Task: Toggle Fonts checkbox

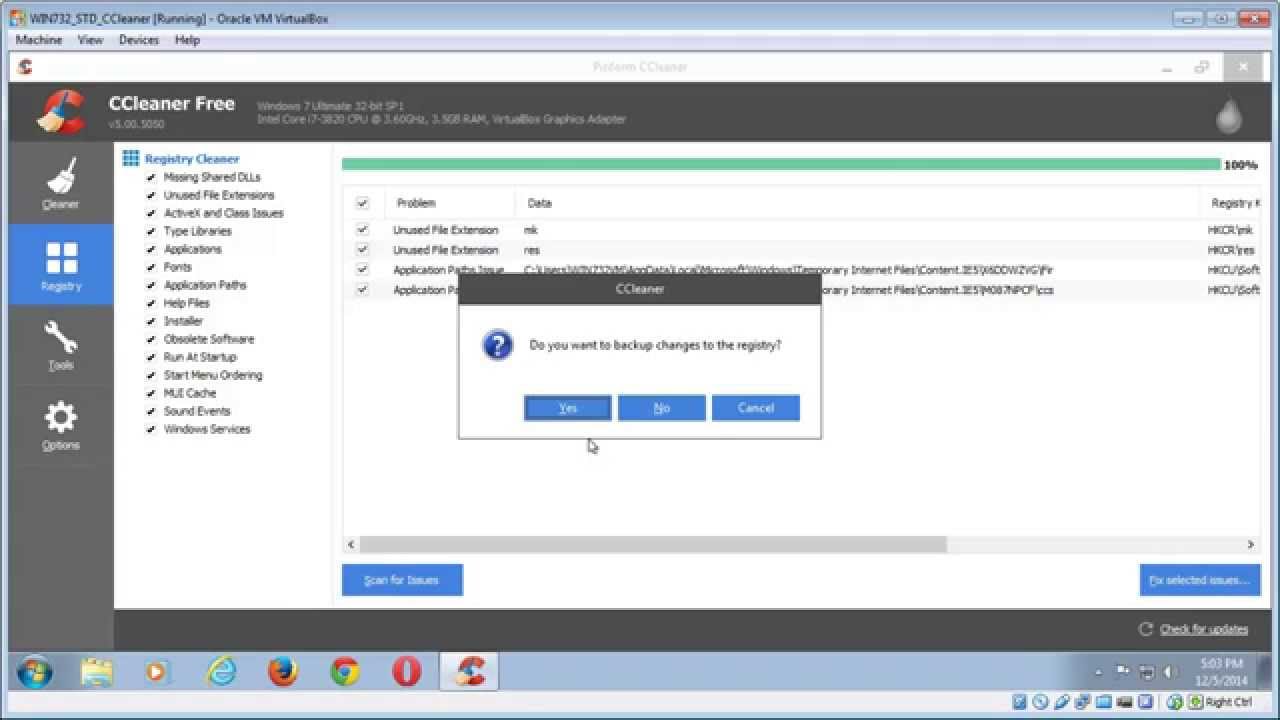Action: click(x=151, y=267)
